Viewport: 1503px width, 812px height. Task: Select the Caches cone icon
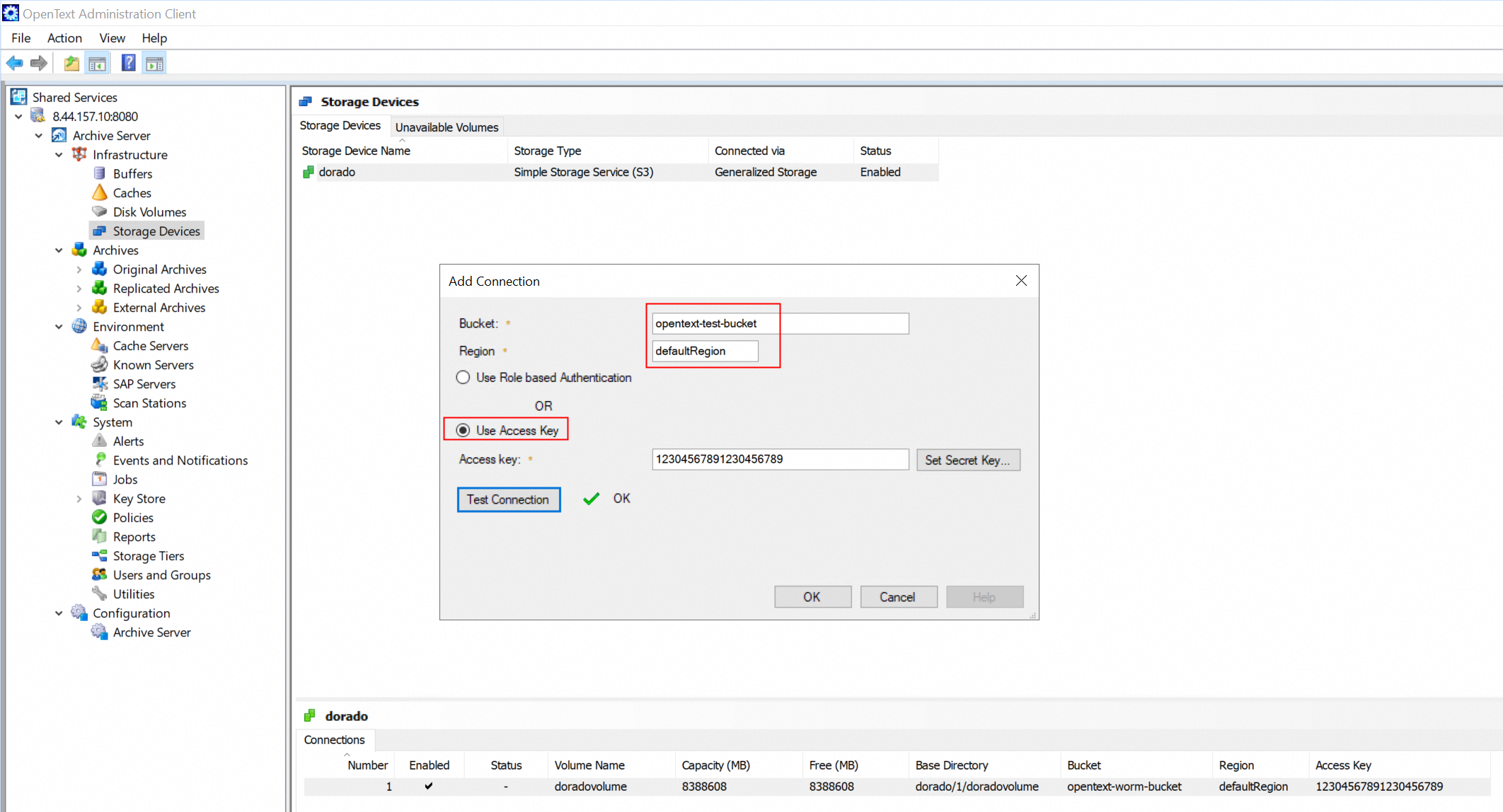point(100,192)
